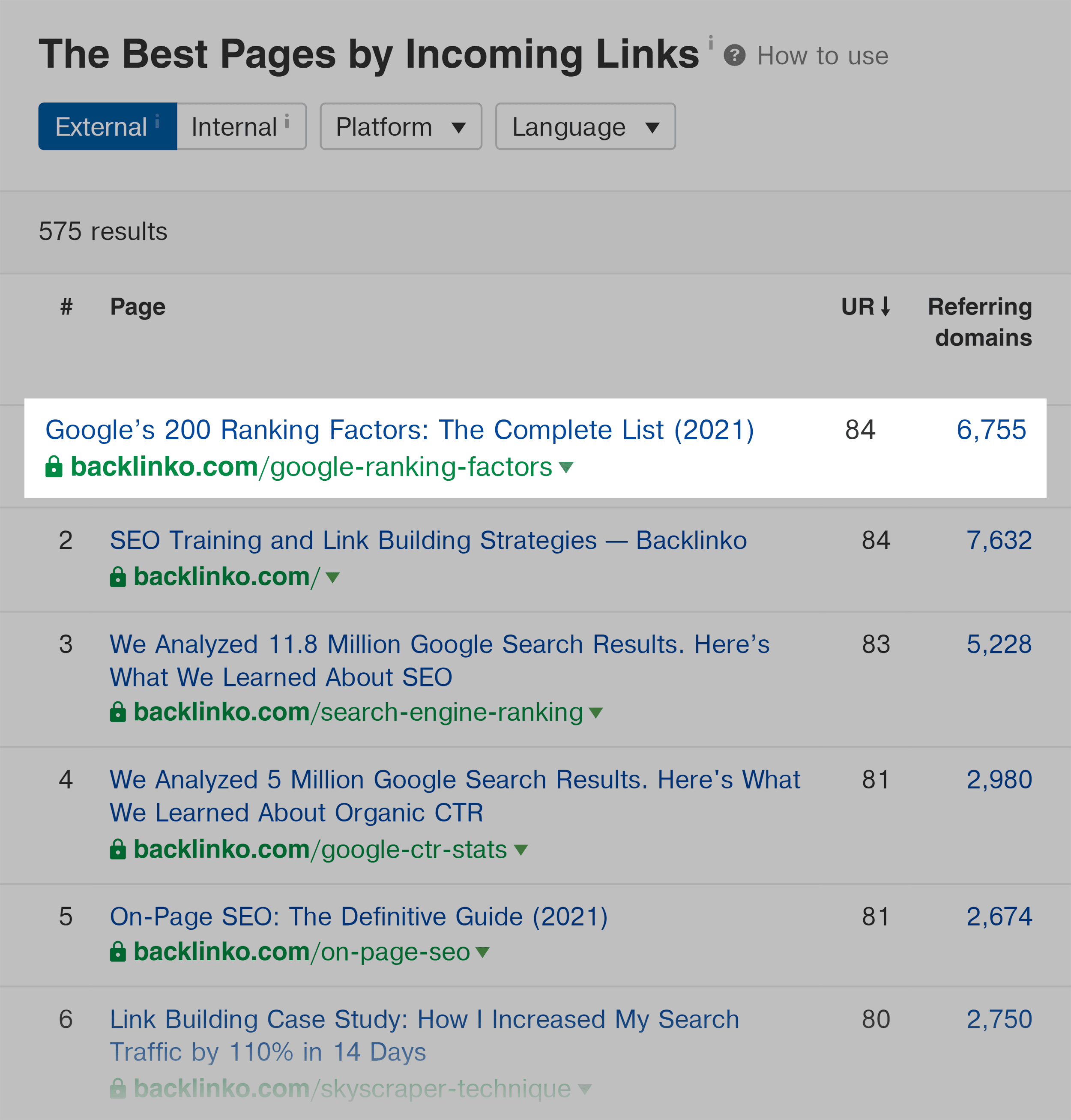This screenshot has height=1120, width=1071.
Task: Click the UR sort arrow icon
Action: pyautogui.click(x=885, y=306)
